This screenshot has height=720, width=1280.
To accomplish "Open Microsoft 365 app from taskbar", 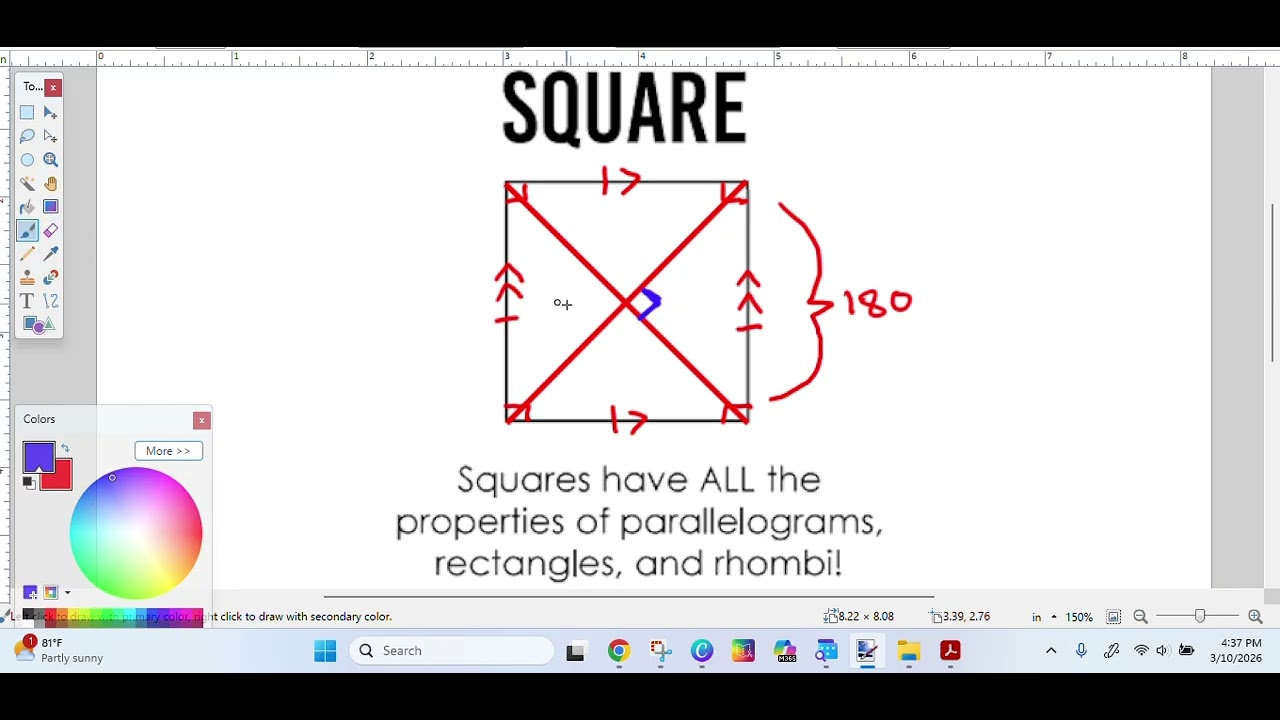I will (785, 651).
